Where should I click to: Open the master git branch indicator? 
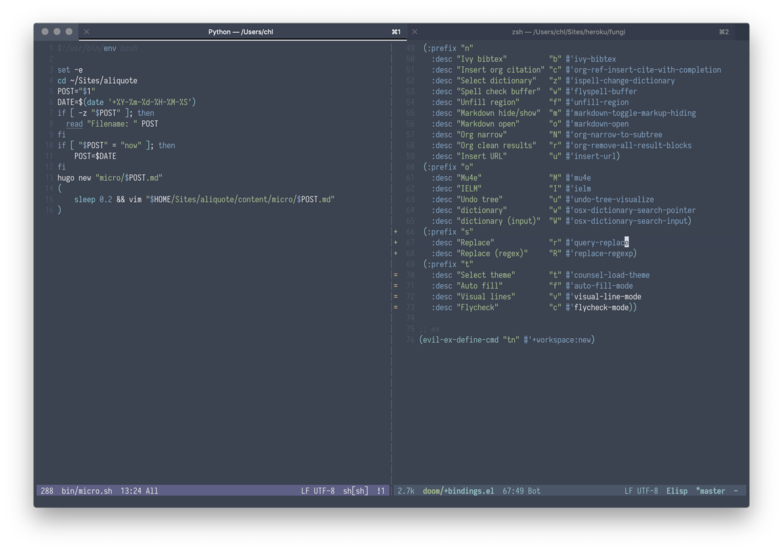point(712,491)
